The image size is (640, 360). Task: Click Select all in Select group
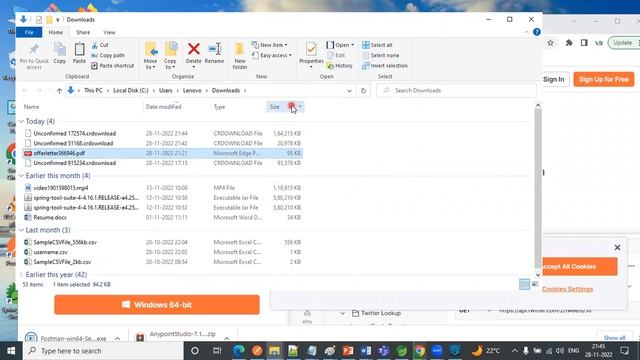[x=377, y=45]
